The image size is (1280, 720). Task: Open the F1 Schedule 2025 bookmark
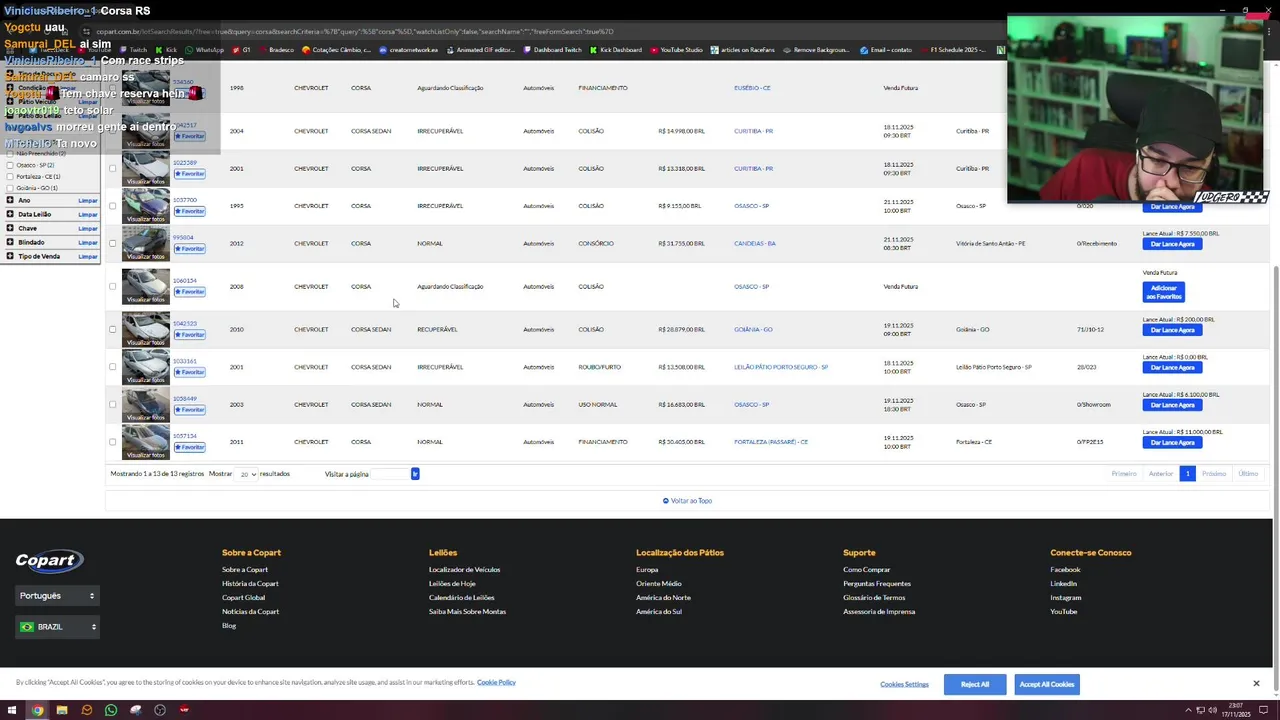pos(953,50)
